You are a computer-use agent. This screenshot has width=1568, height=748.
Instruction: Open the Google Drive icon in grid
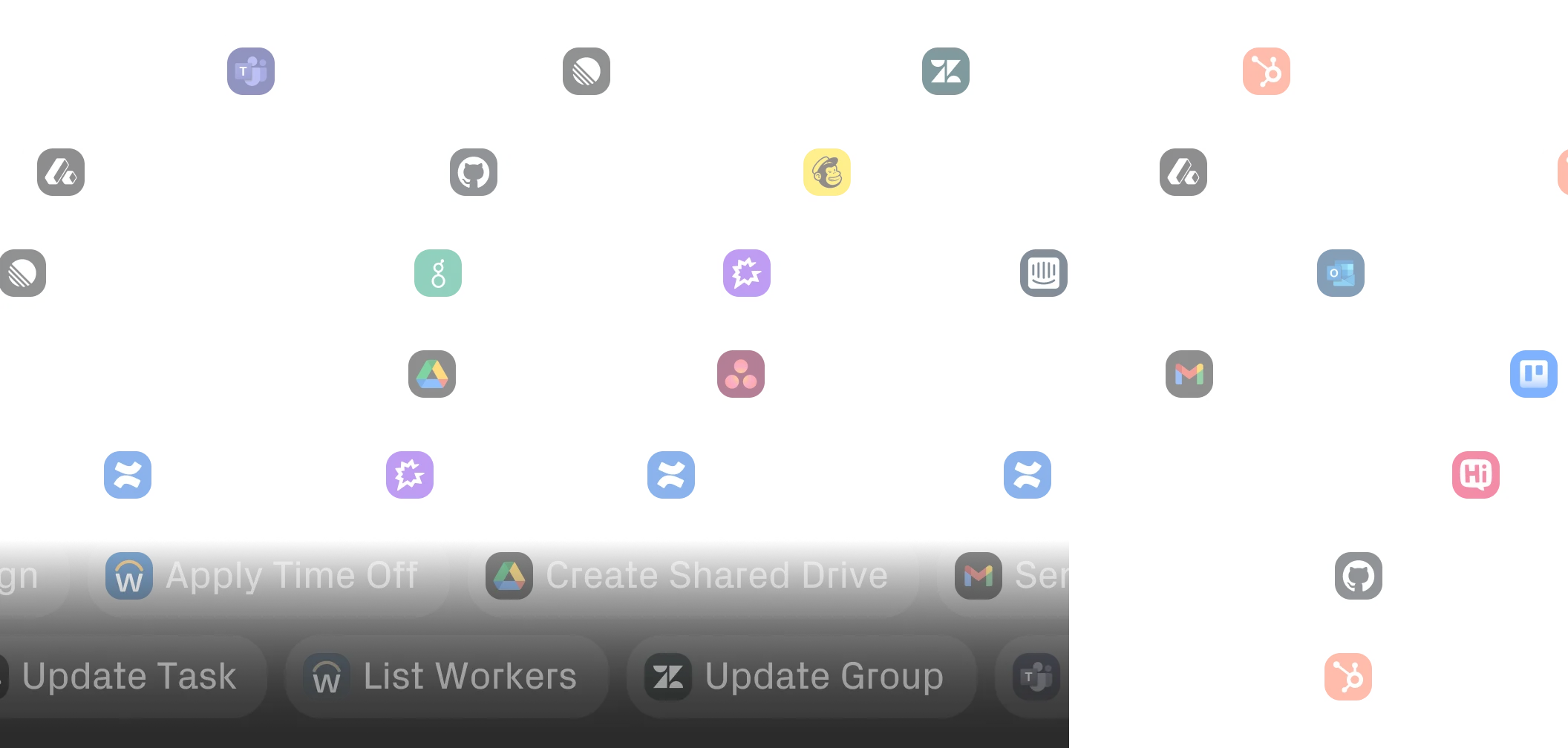click(432, 374)
